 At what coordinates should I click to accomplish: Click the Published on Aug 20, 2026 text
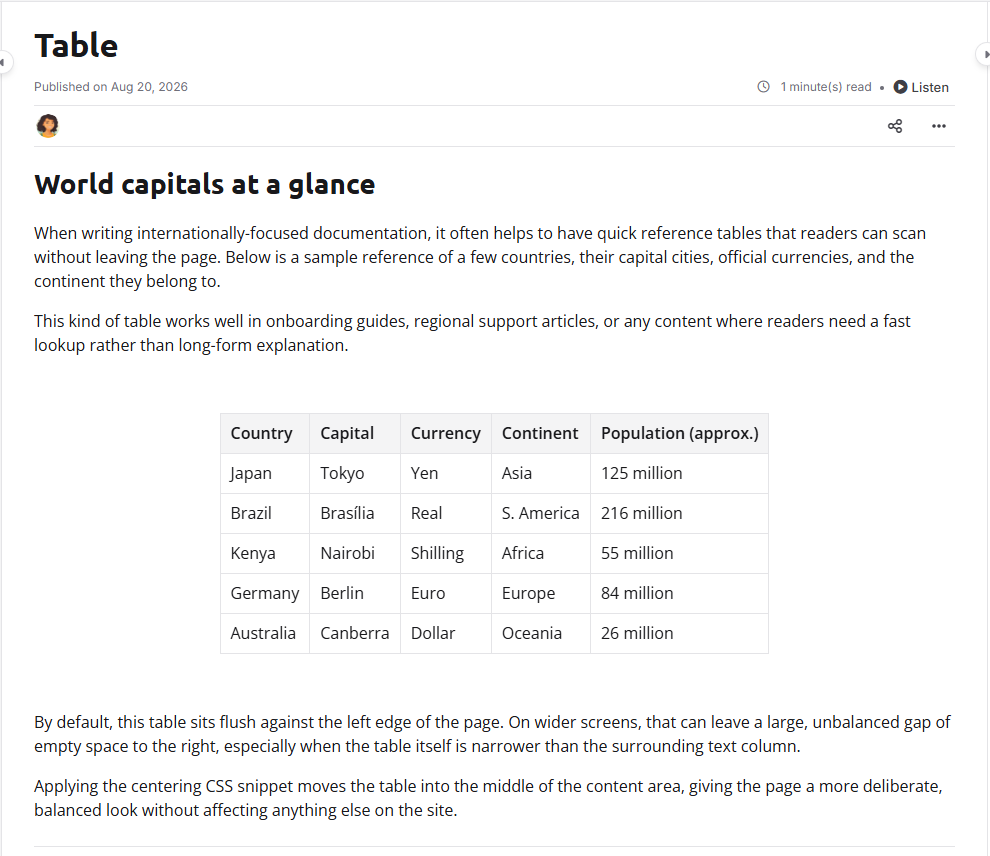coord(111,87)
